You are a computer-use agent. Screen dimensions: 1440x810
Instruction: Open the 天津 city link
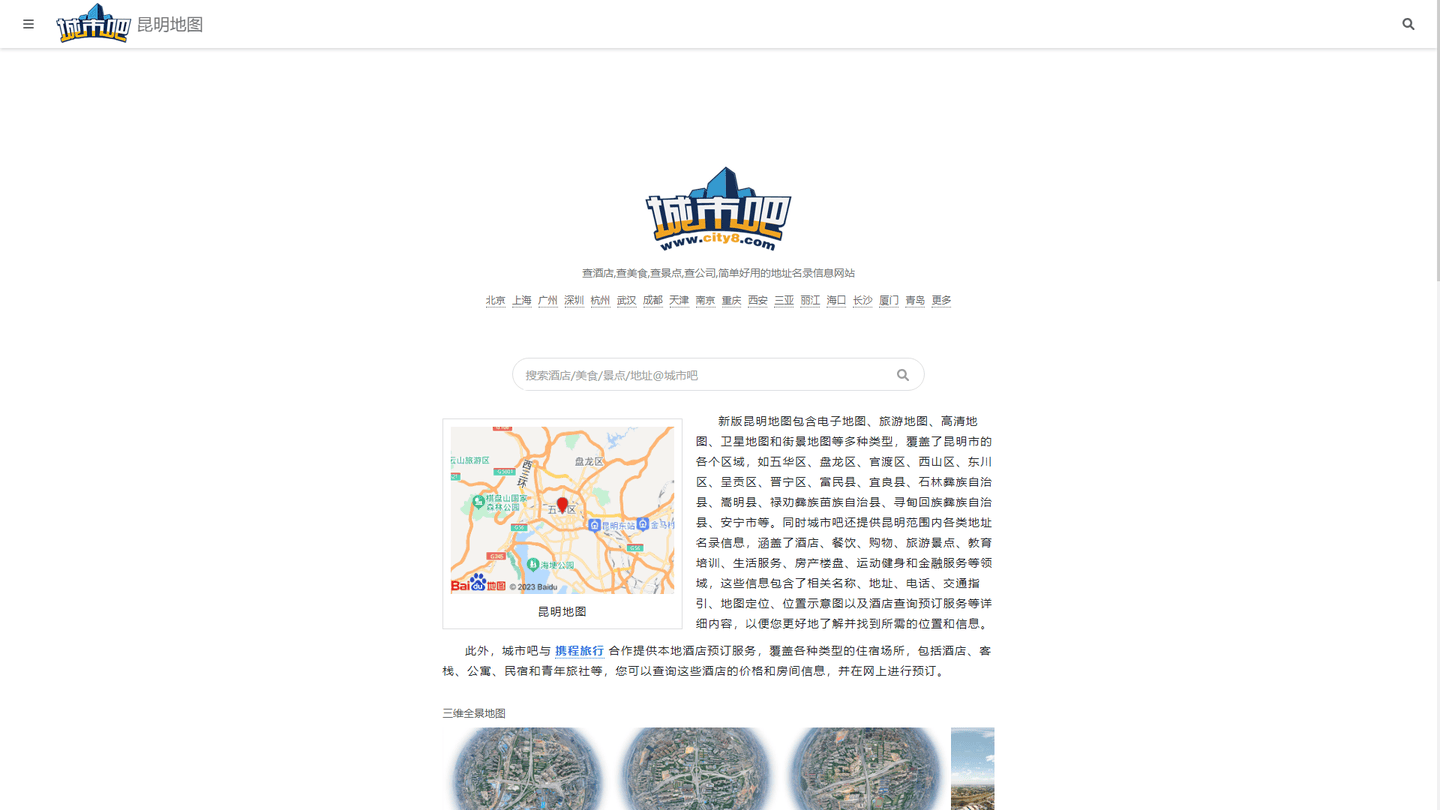click(x=679, y=300)
